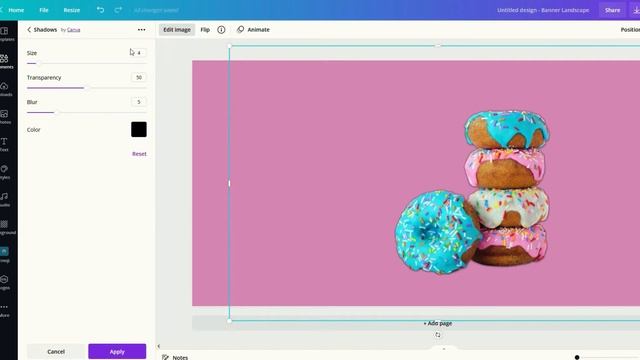Image resolution: width=640 pixels, height=360 pixels.
Task: Click the Undo arrow
Action: 100,10
